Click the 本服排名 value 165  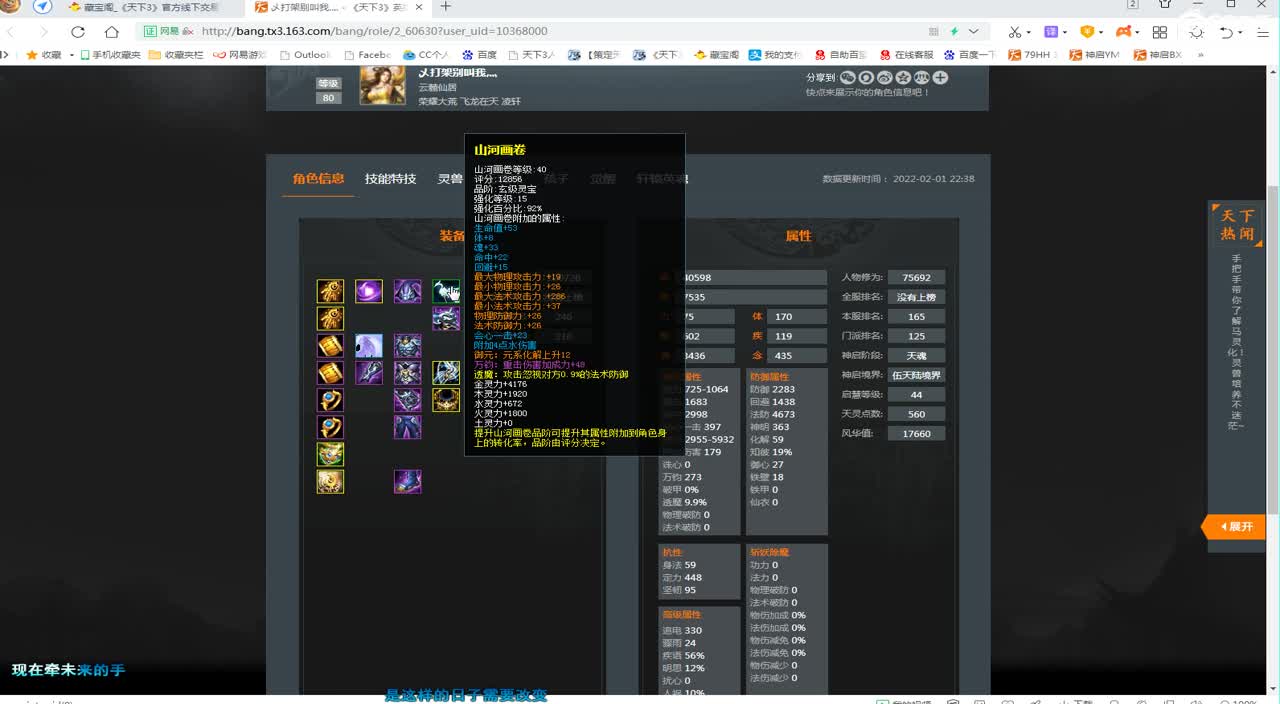916,317
